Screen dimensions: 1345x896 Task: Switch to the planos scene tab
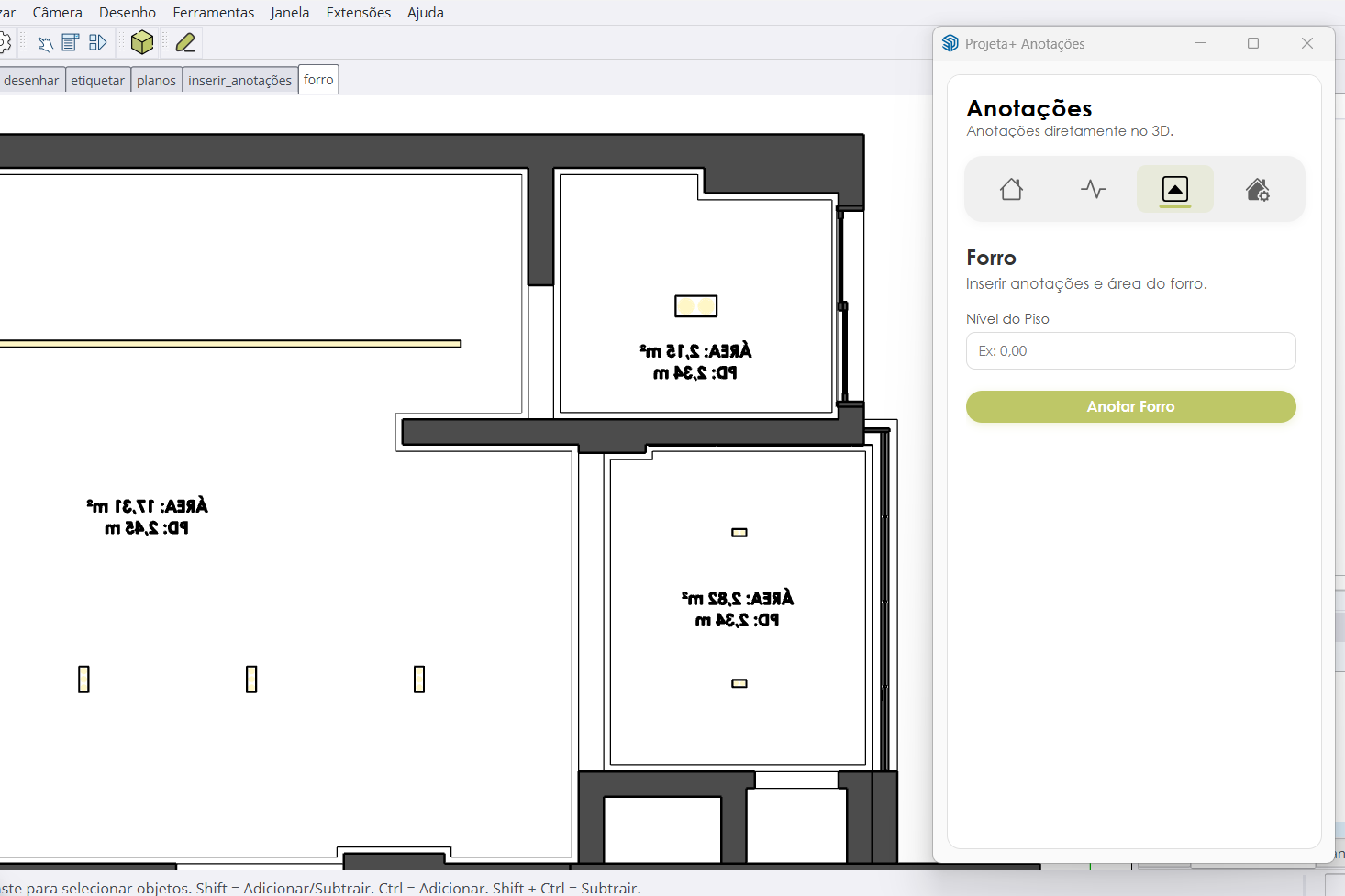[156, 81]
